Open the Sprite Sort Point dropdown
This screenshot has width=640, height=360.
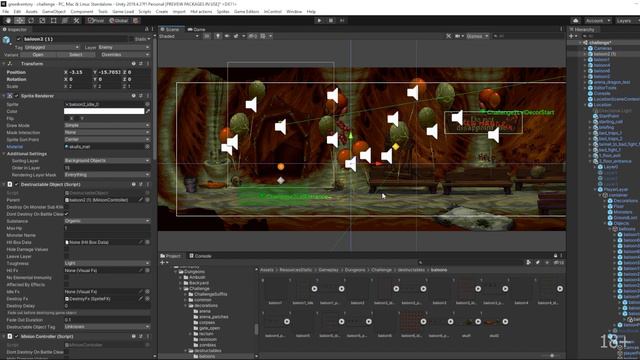[107, 139]
